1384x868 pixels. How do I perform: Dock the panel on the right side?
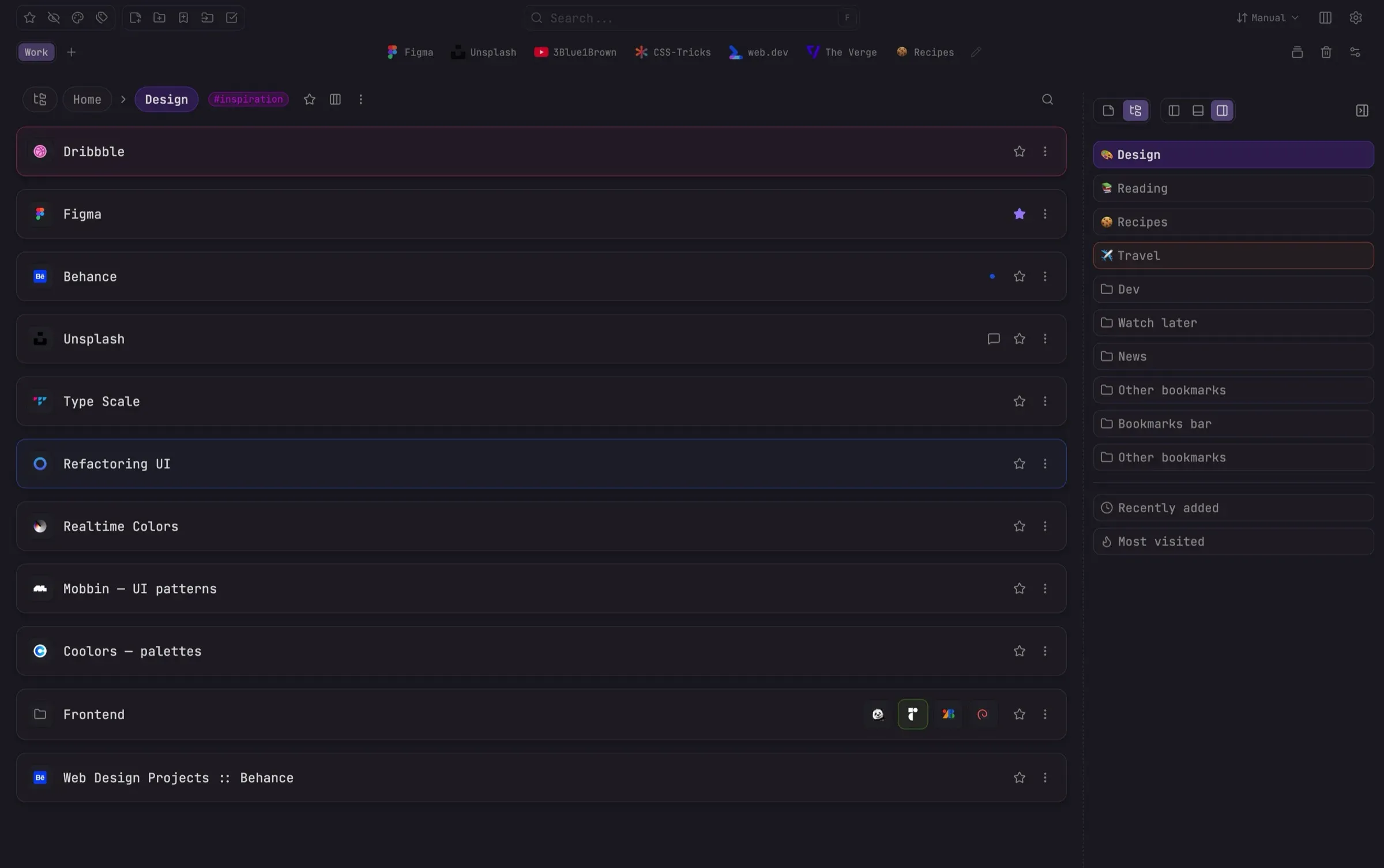point(1222,111)
